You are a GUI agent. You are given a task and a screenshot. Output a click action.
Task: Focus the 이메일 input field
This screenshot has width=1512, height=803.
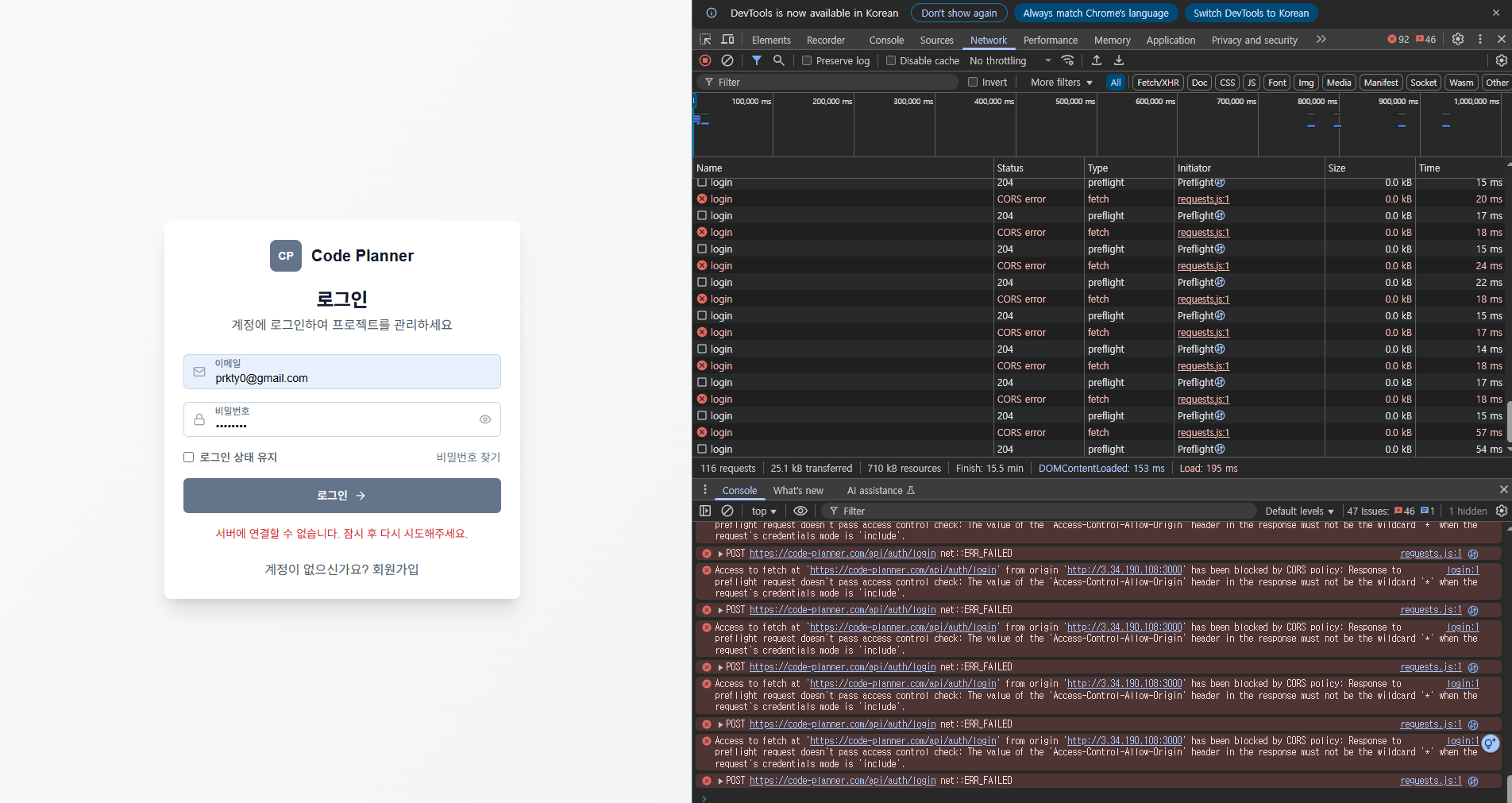coord(342,372)
